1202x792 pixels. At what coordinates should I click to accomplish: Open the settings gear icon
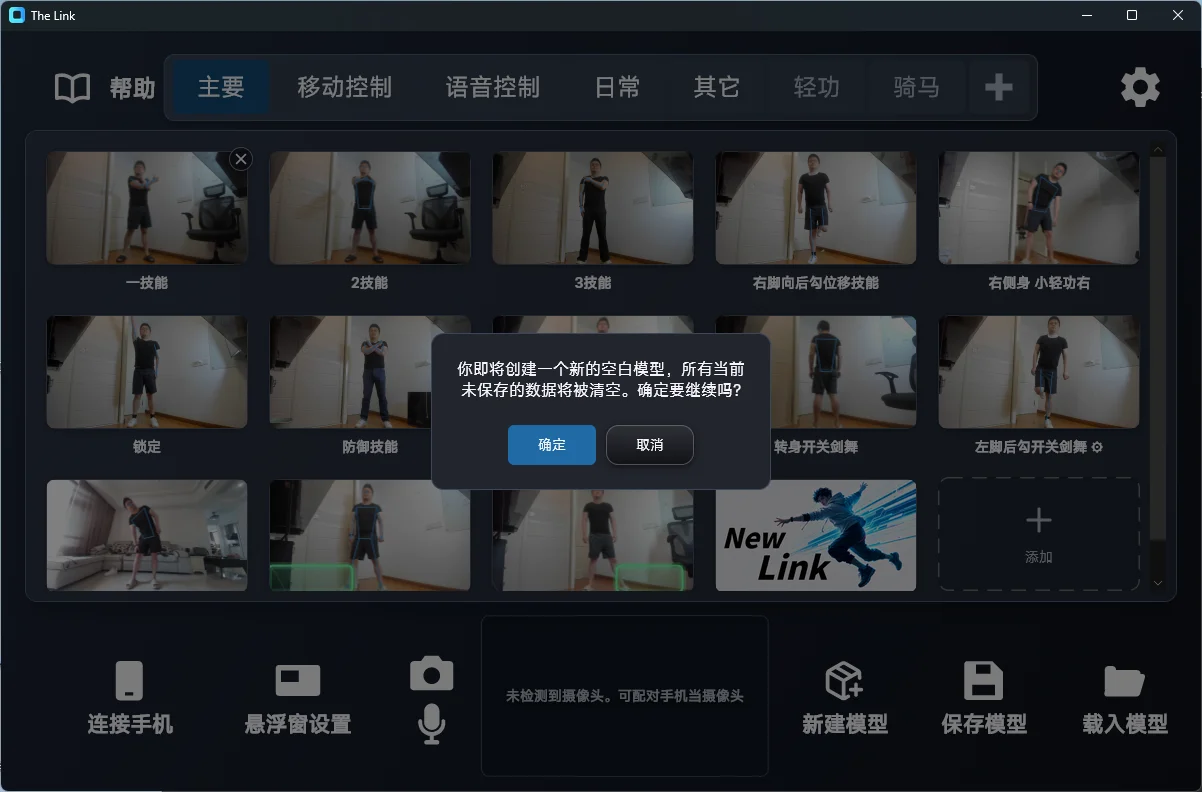tap(1140, 88)
